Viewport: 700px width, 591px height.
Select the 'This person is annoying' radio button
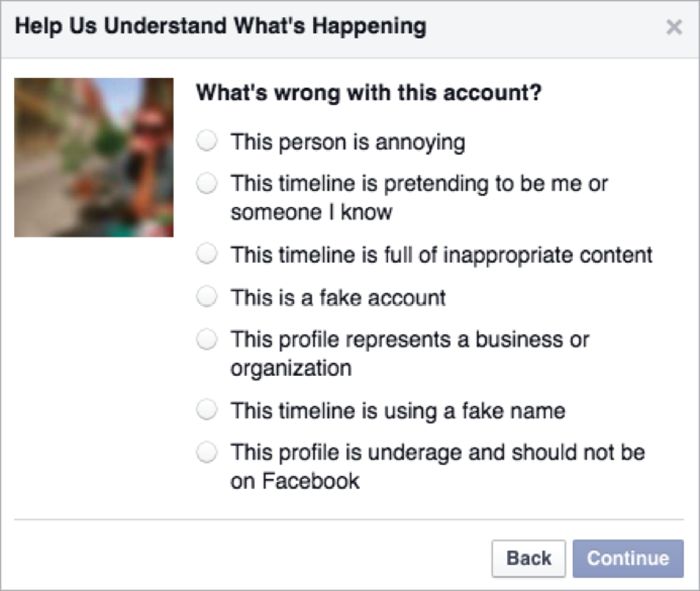coord(207,141)
